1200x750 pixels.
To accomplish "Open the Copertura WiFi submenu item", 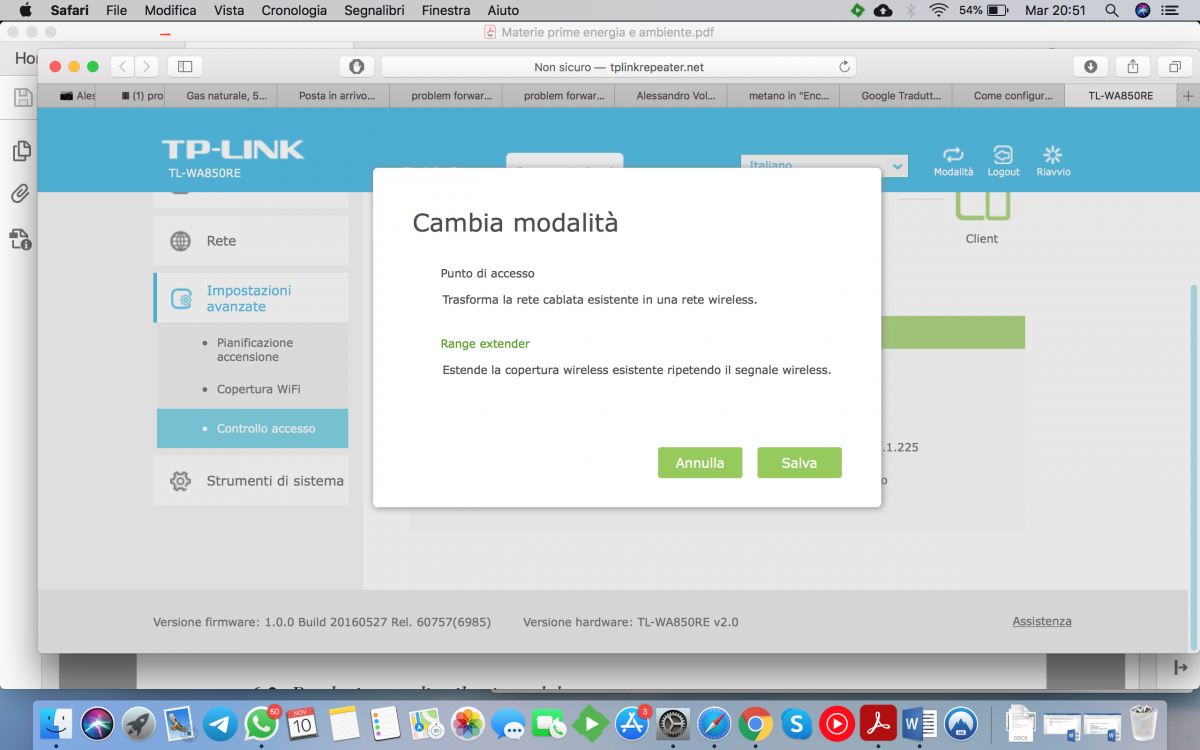I will pyautogui.click(x=259, y=389).
